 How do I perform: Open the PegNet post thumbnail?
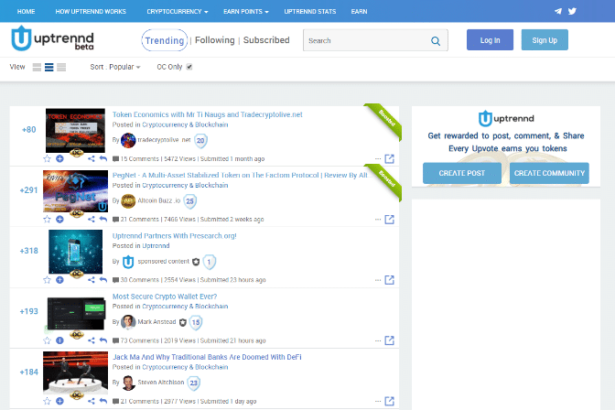[75, 191]
